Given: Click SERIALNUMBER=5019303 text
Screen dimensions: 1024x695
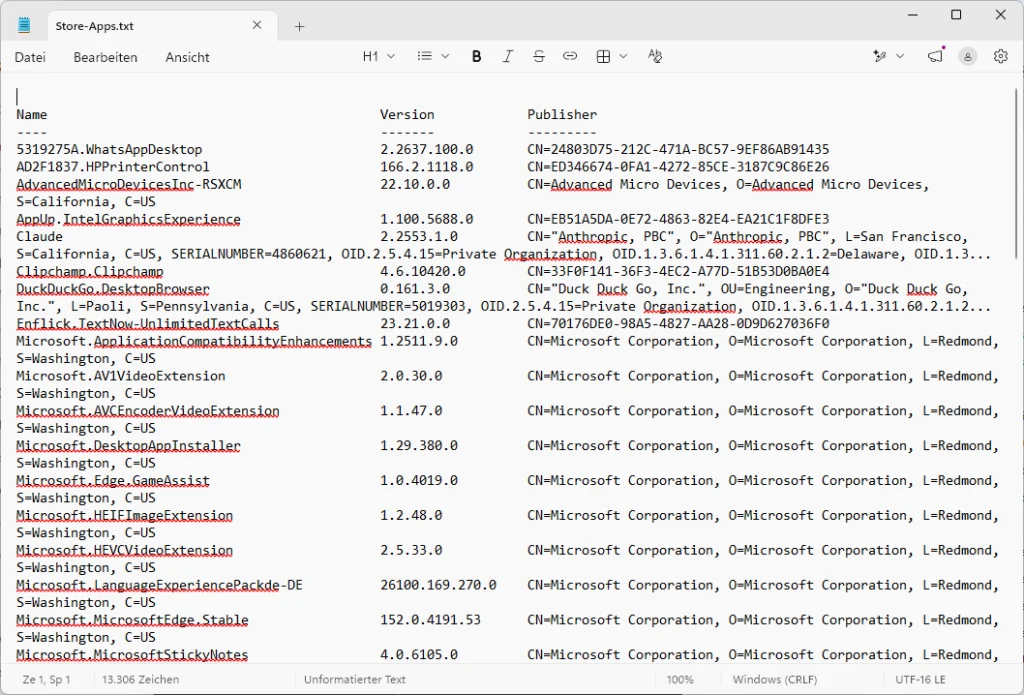Looking at the screenshot, I should [x=388, y=306].
